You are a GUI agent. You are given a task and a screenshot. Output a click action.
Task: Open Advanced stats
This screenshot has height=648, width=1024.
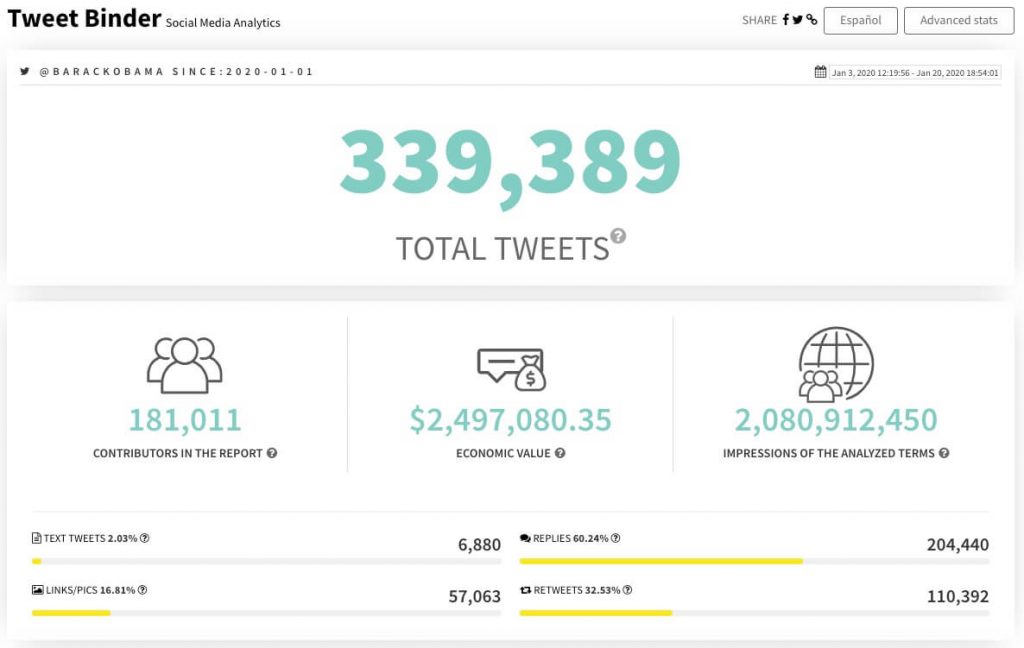(959, 20)
